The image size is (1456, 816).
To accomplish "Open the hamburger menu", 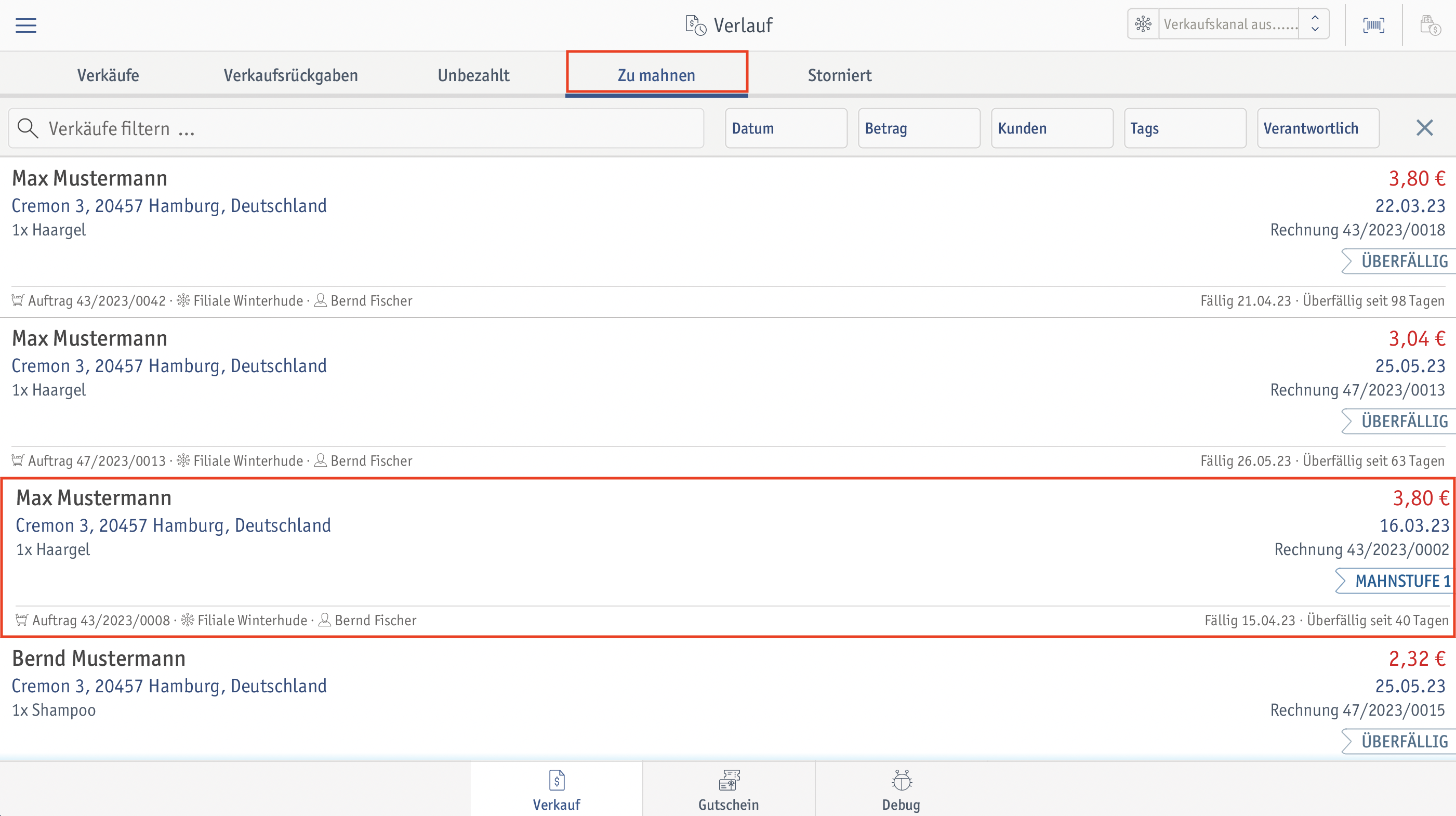I will [x=26, y=25].
